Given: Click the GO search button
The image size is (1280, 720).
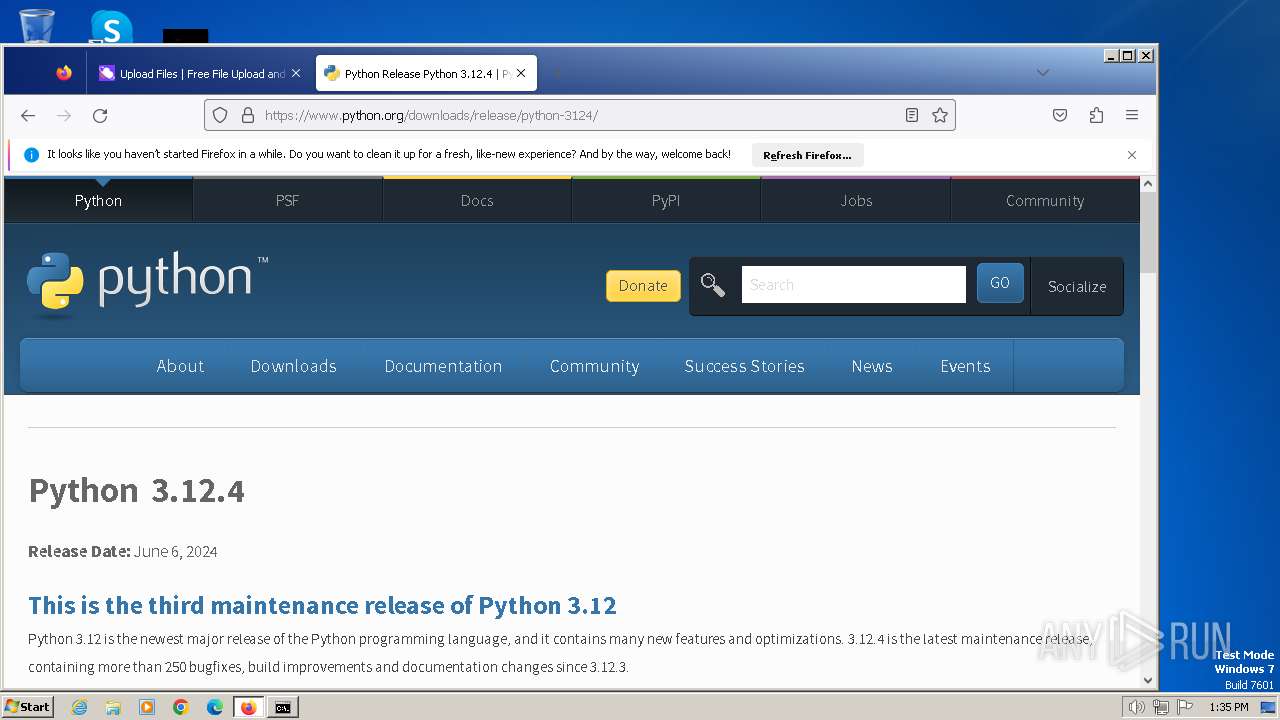Looking at the screenshot, I should pyautogui.click(x=1000, y=283).
